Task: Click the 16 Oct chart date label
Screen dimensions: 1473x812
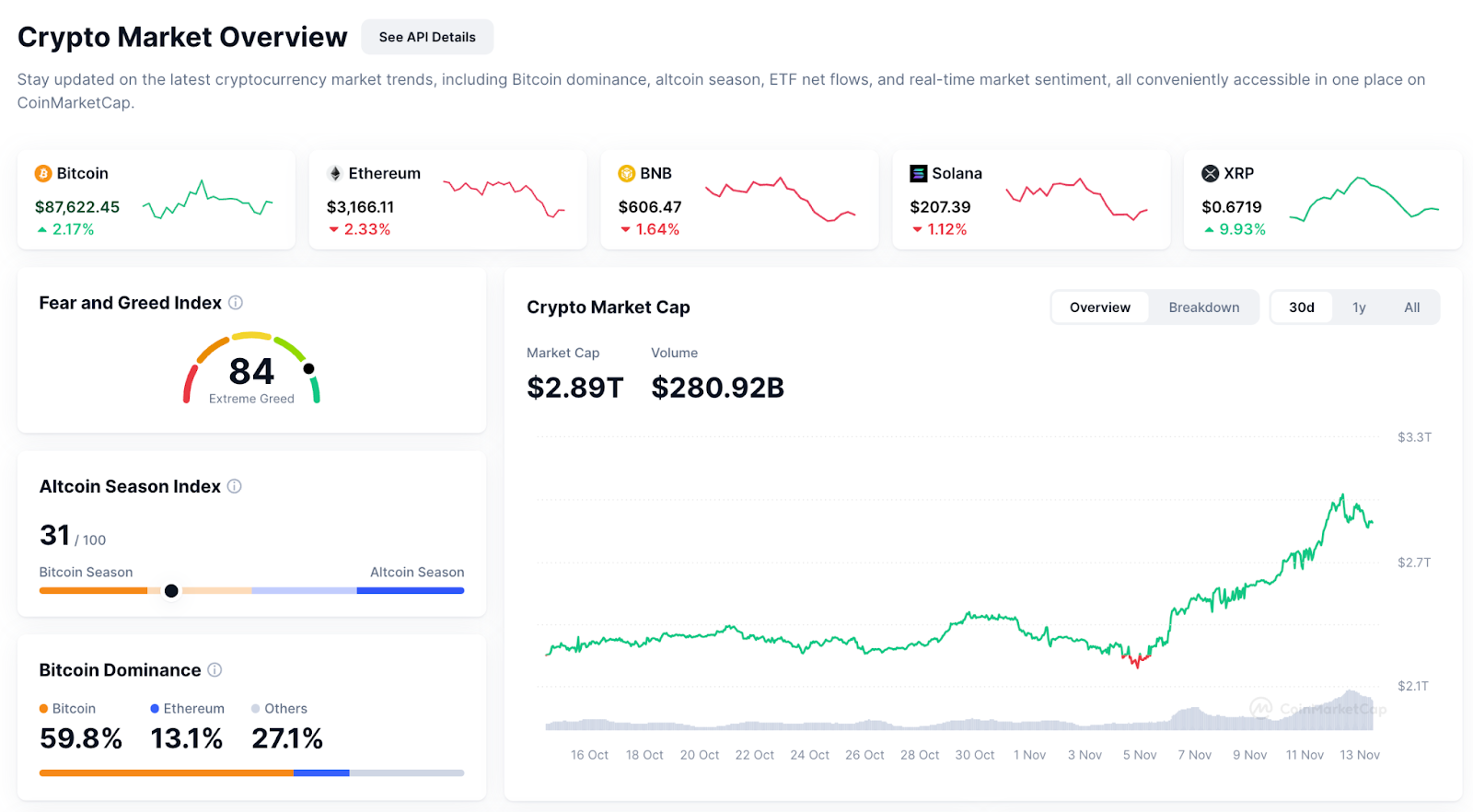Action: pyautogui.click(x=589, y=755)
